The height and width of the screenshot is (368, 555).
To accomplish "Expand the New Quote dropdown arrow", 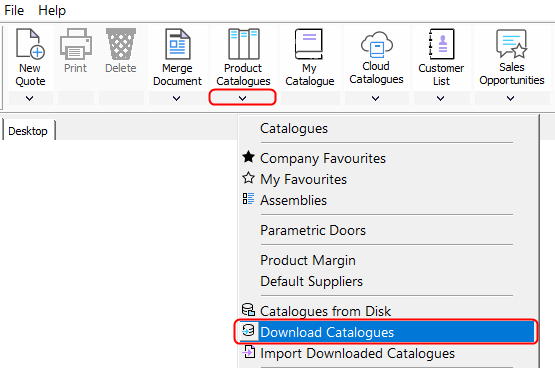I will click(30, 98).
